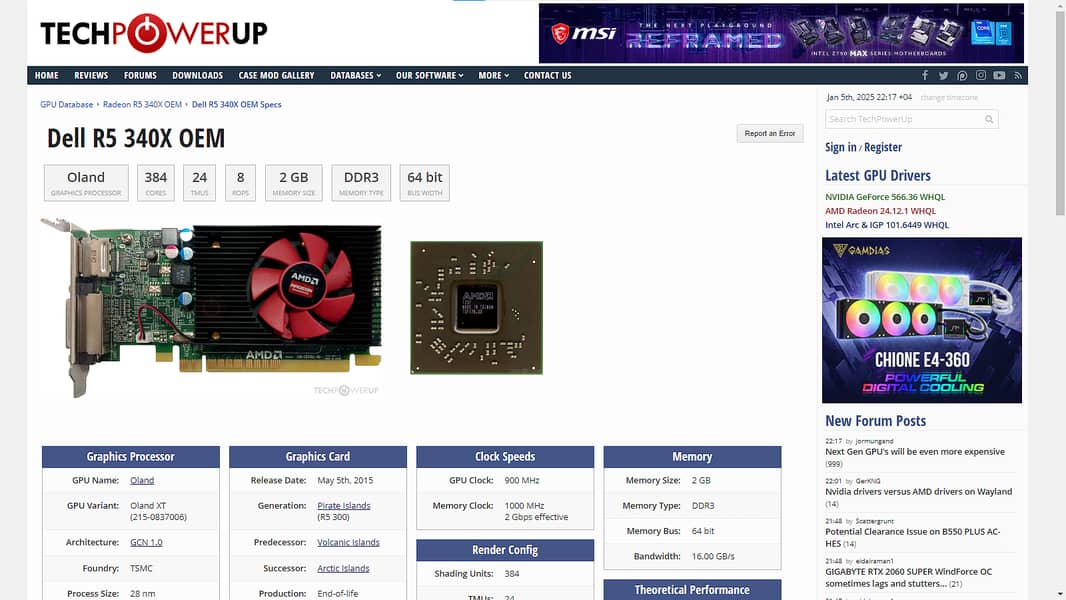
Task: Open the Patreon icon in the nav bar
Action: (x=962, y=75)
